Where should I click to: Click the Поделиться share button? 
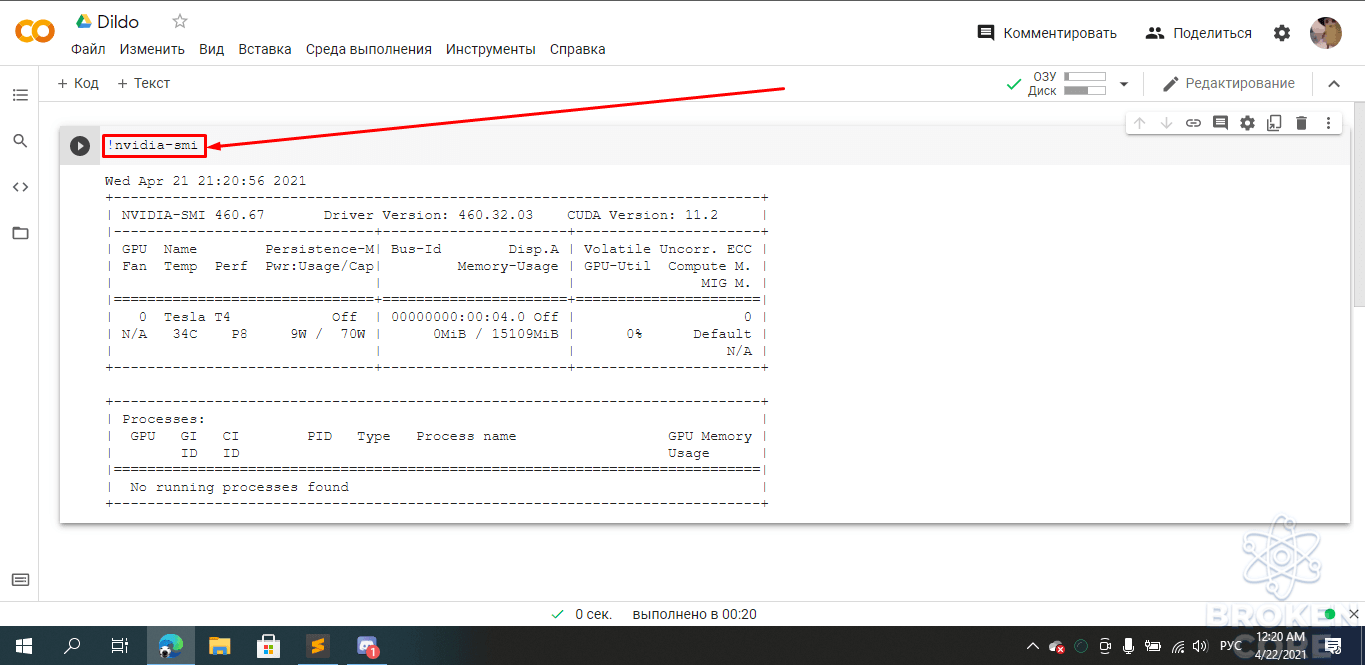tap(1199, 33)
